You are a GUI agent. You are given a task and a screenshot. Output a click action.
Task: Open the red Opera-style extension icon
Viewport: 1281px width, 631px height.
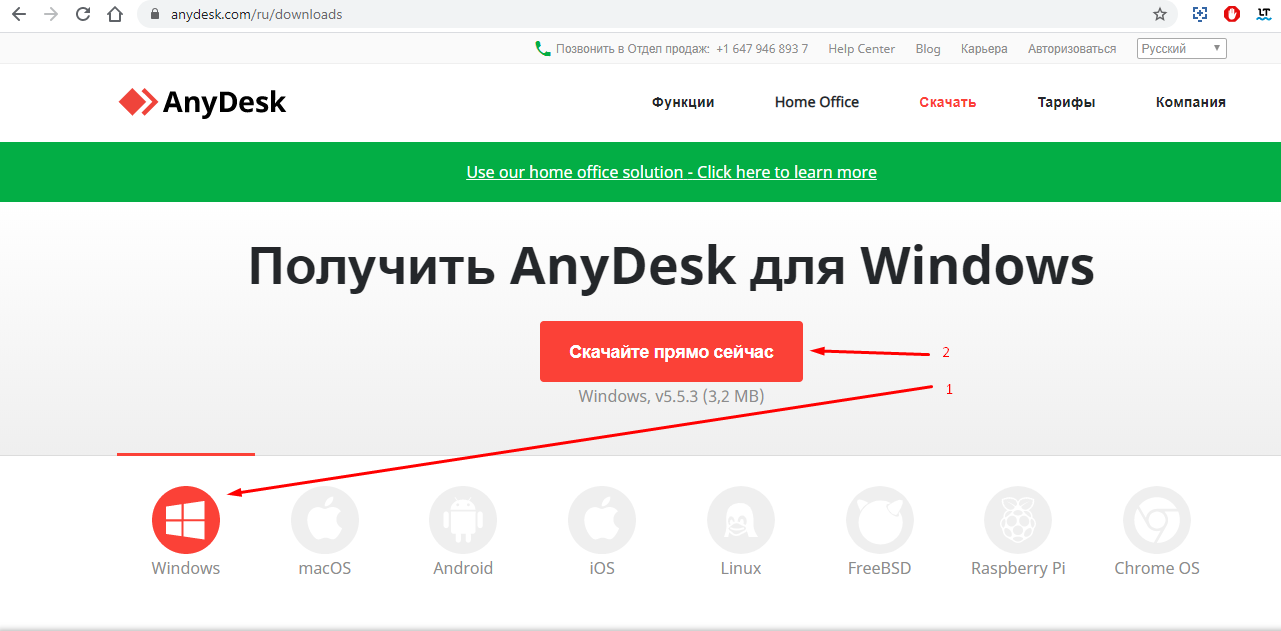[1232, 15]
